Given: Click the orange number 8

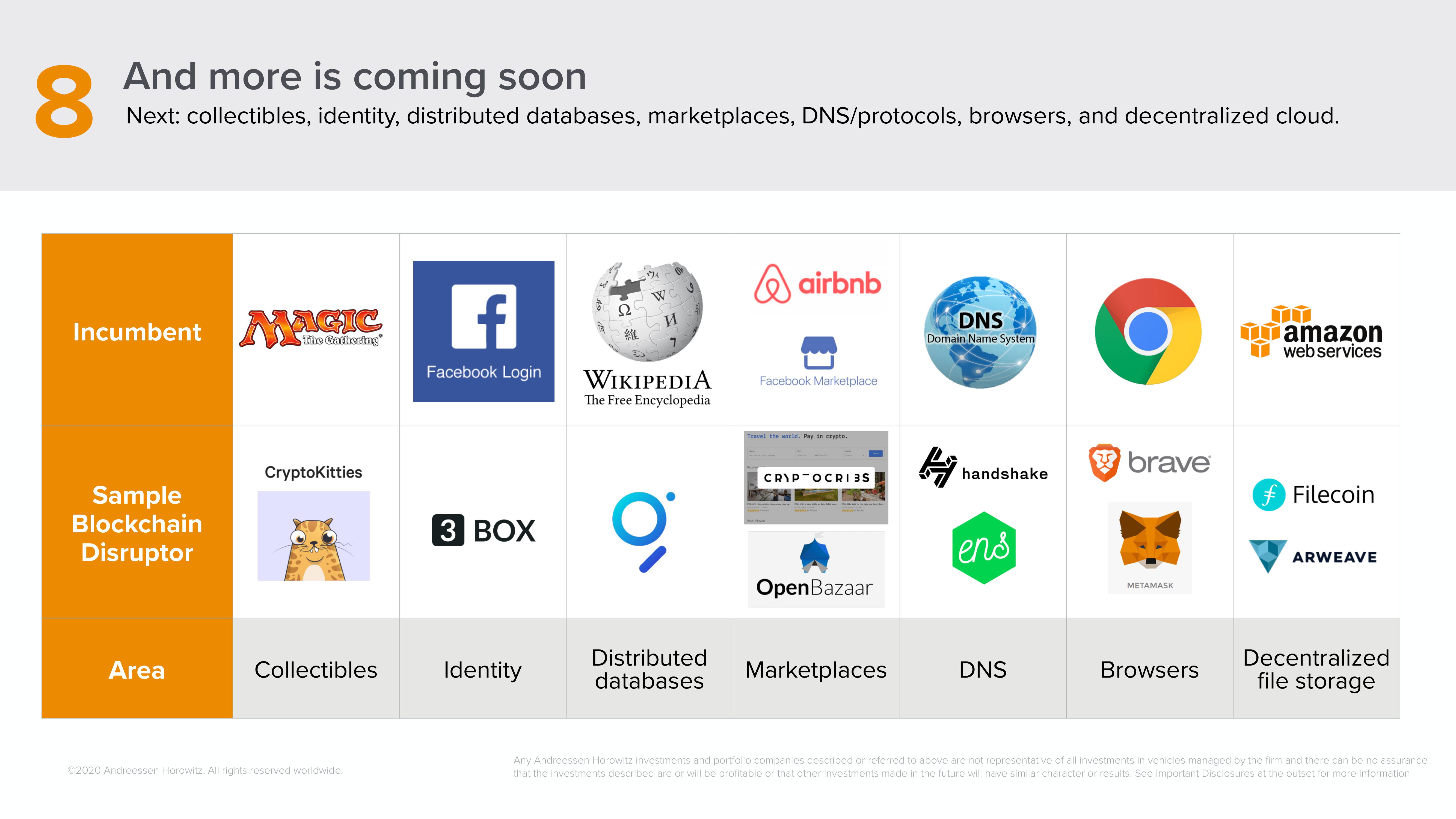Looking at the screenshot, I should [64, 101].
